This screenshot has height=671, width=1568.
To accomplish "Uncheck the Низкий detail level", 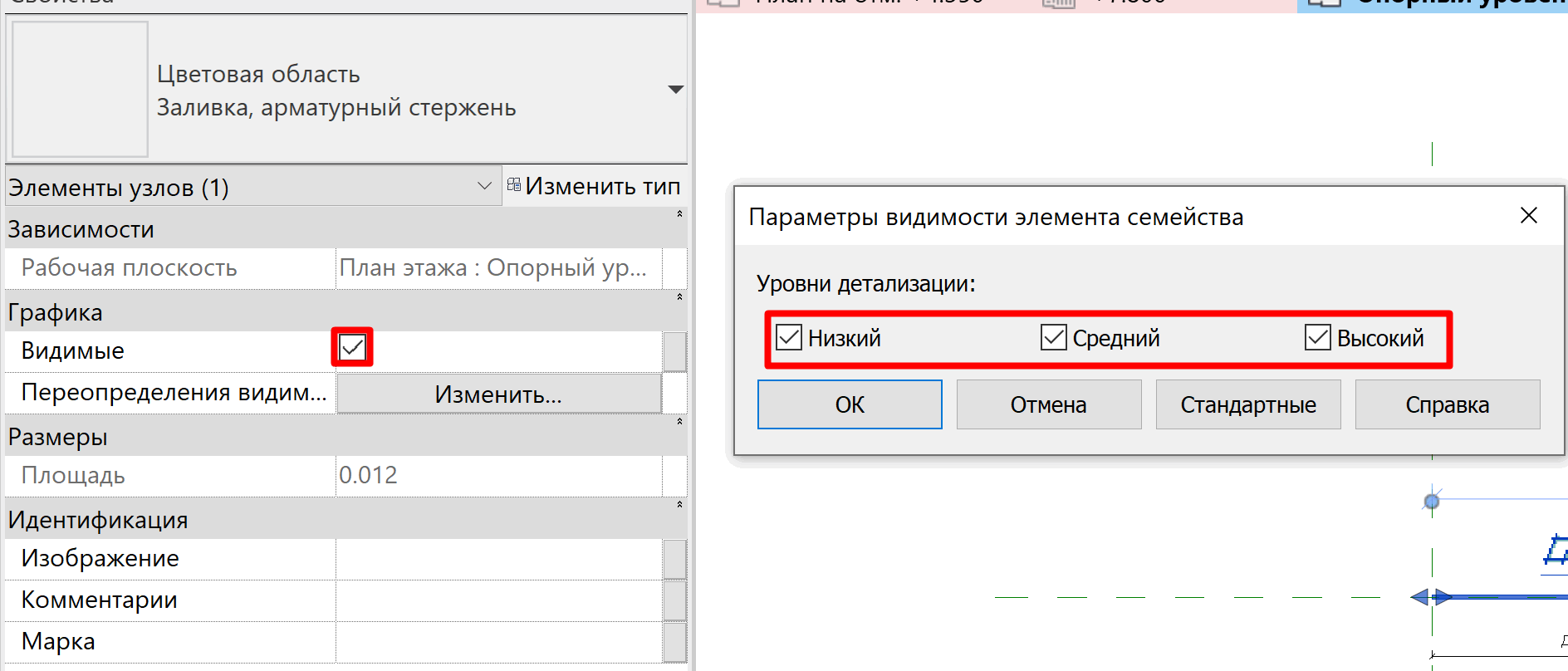I will click(788, 337).
